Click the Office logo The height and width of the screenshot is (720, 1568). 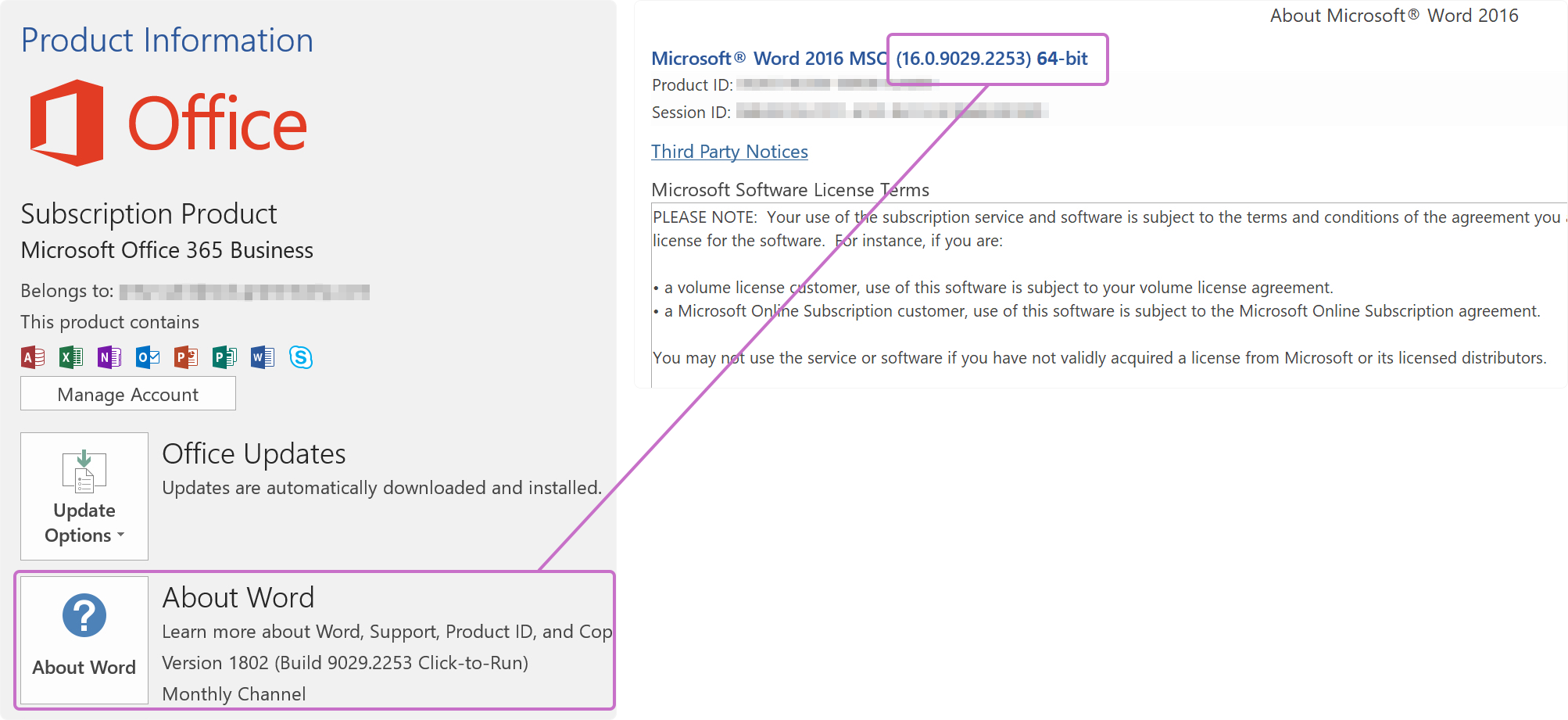[168, 123]
